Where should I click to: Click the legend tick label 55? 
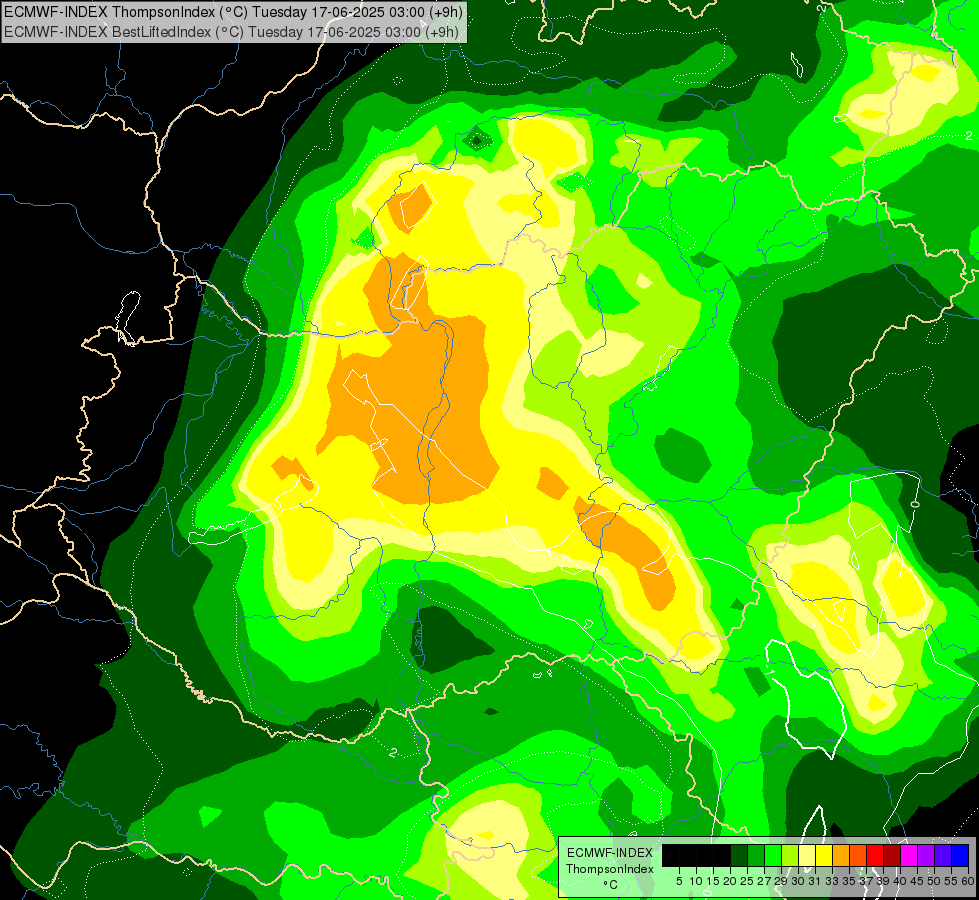coord(950,881)
